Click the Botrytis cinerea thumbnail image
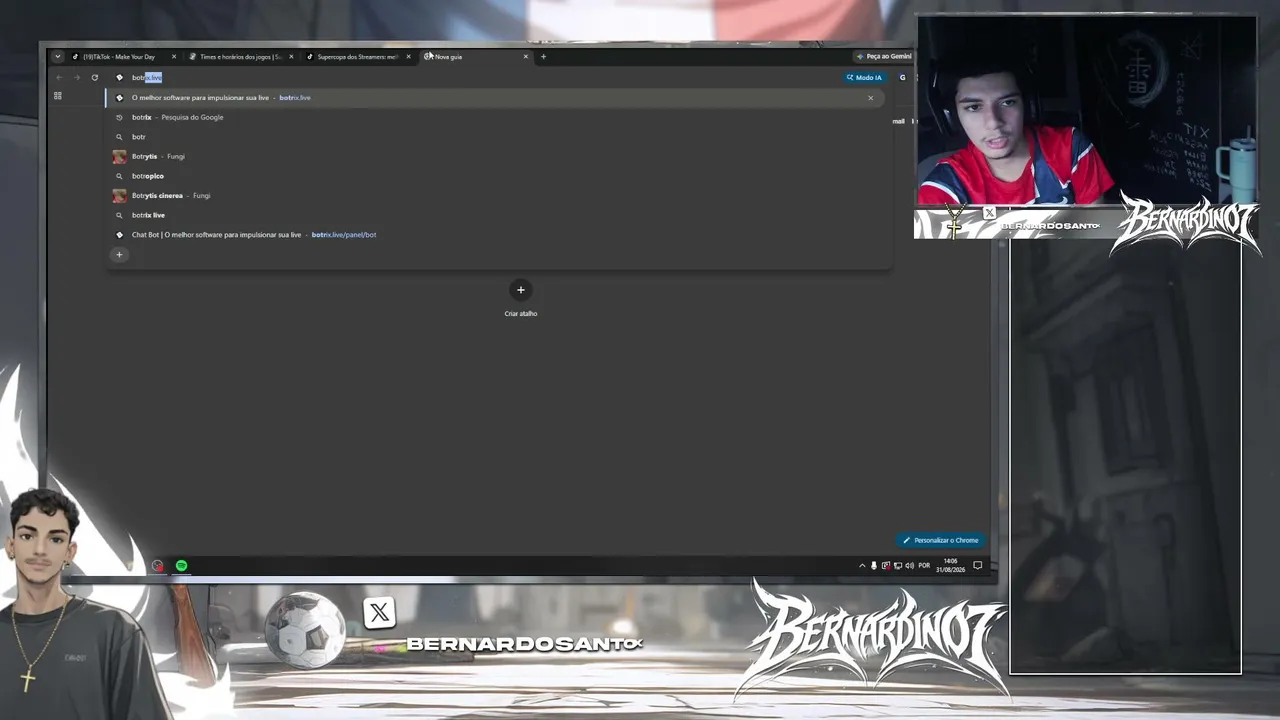 click(x=119, y=195)
